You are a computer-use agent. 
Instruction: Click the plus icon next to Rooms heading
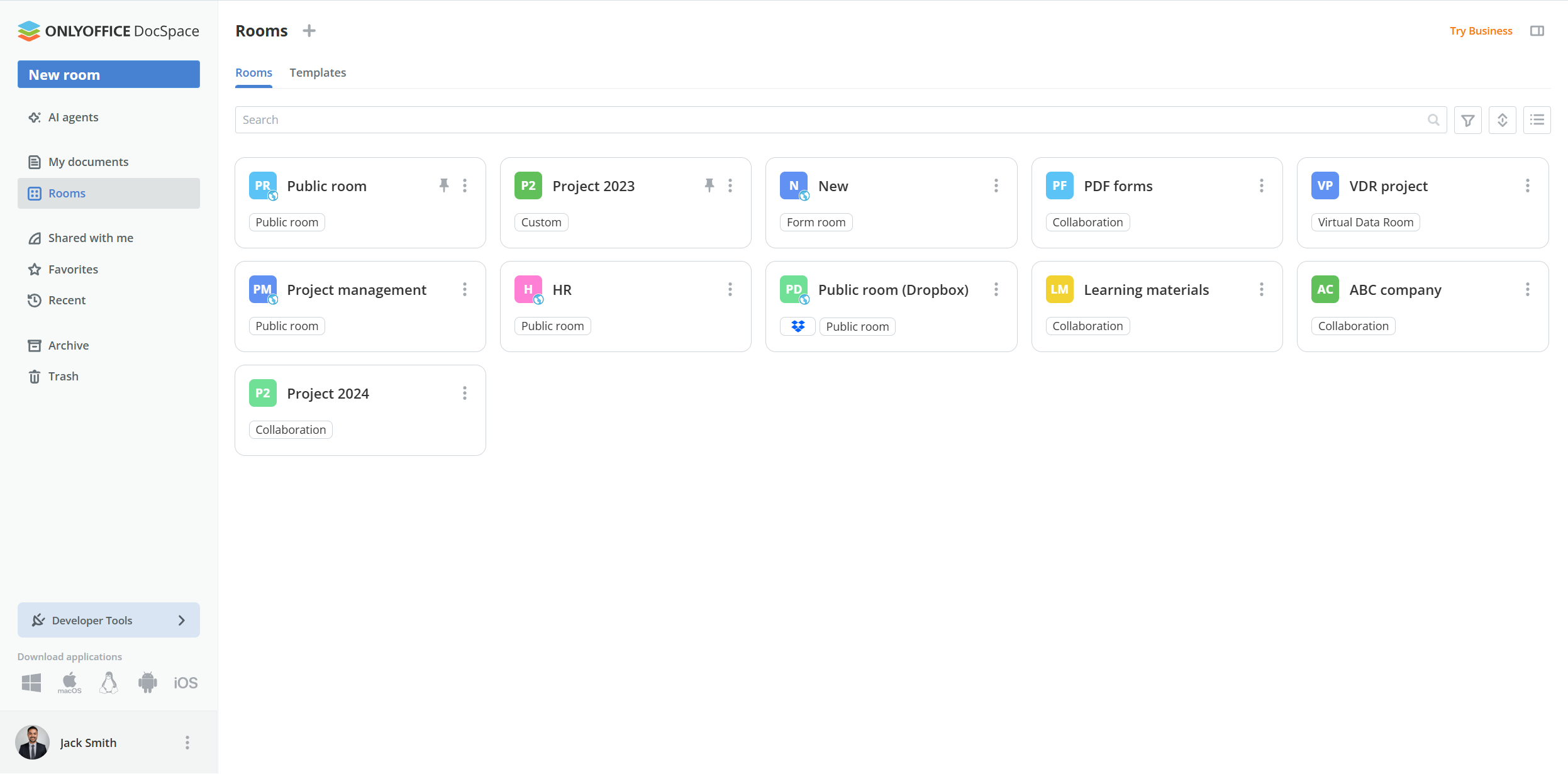pos(309,31)
